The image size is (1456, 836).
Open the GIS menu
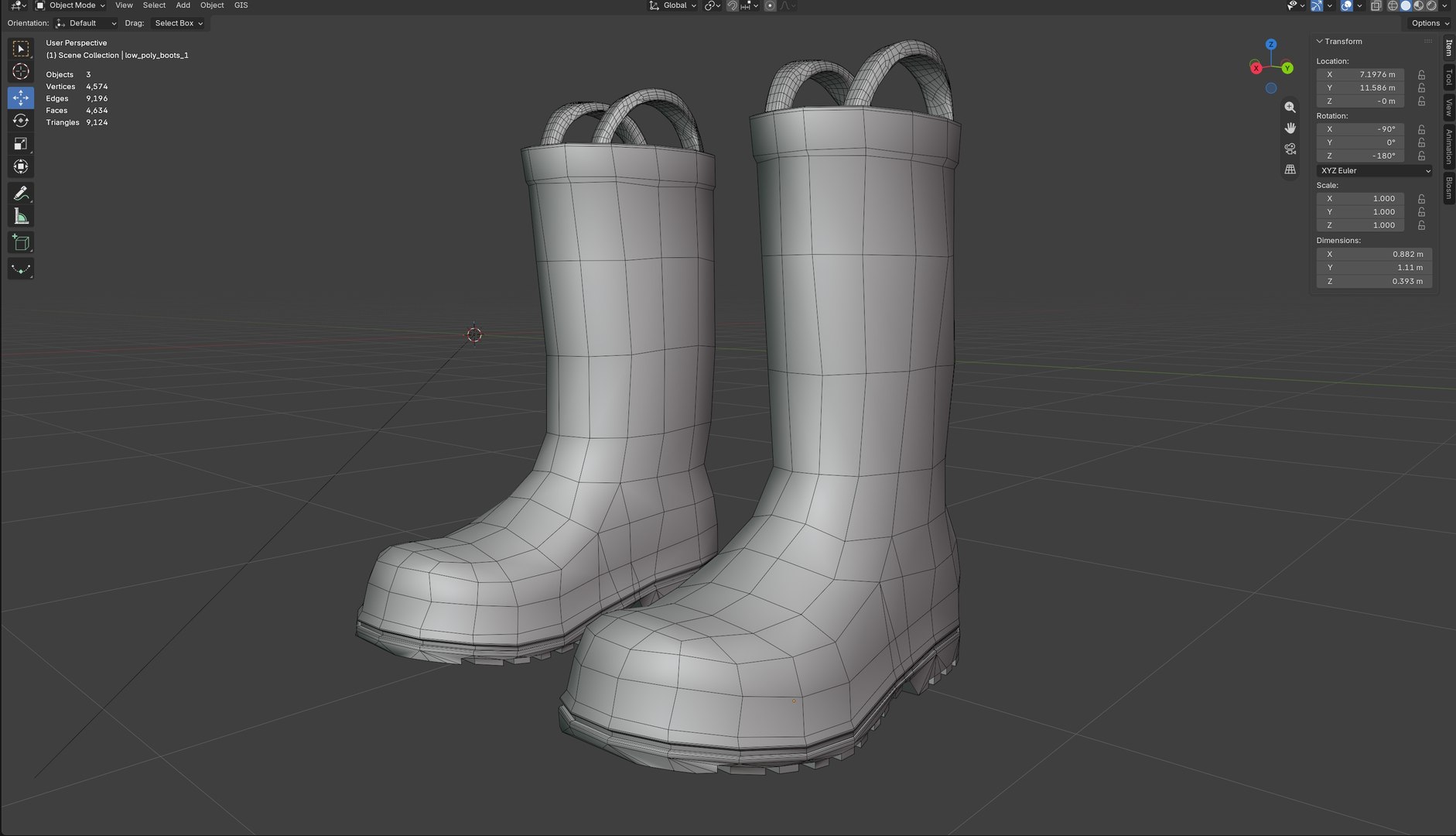click(241, 5)
